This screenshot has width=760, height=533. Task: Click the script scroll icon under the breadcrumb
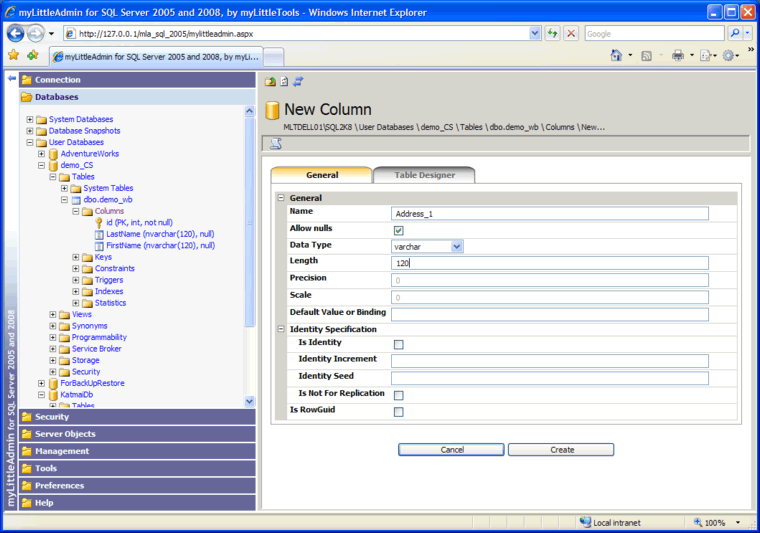(x=276, y=143)
